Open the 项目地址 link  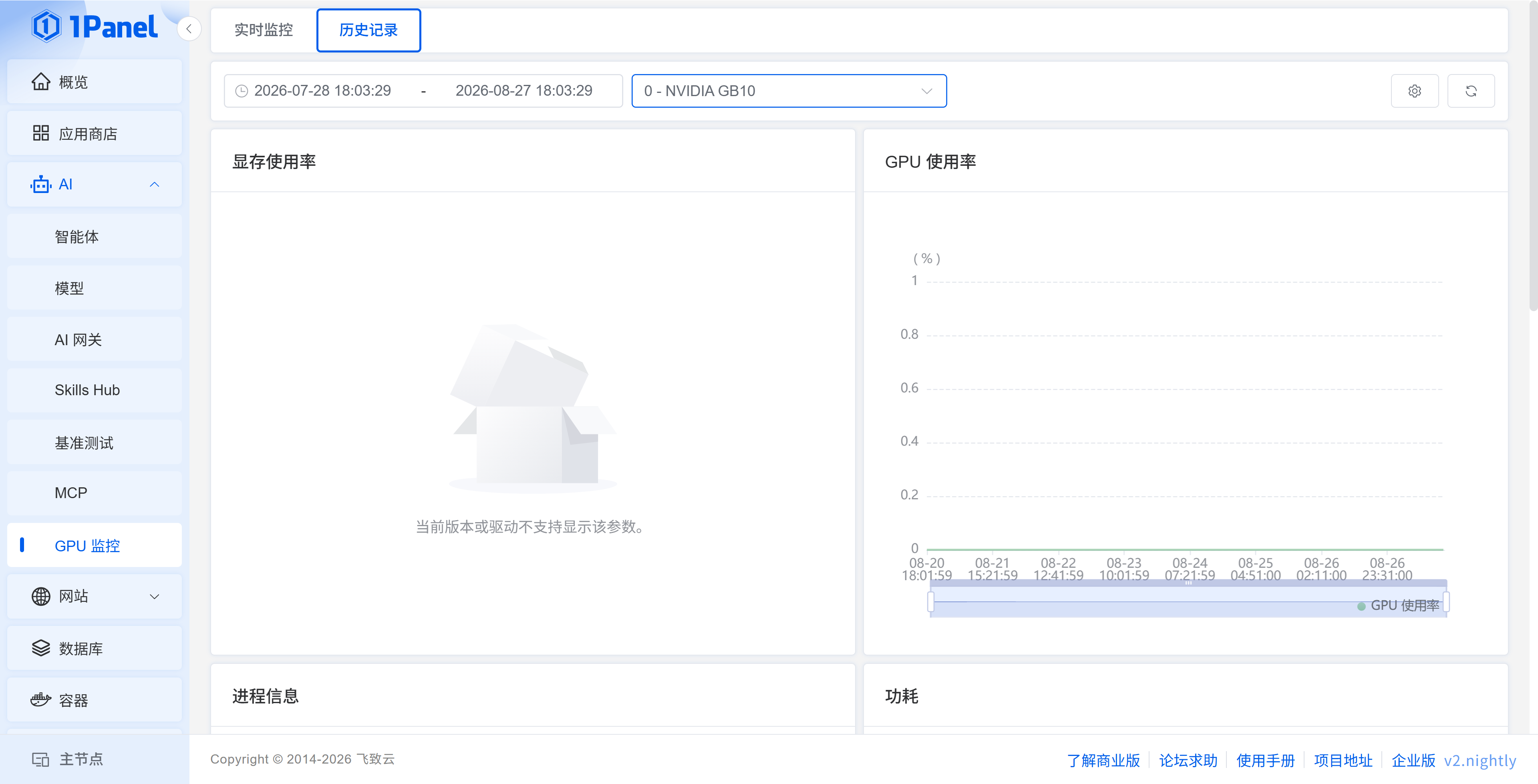click(1343, 760)
